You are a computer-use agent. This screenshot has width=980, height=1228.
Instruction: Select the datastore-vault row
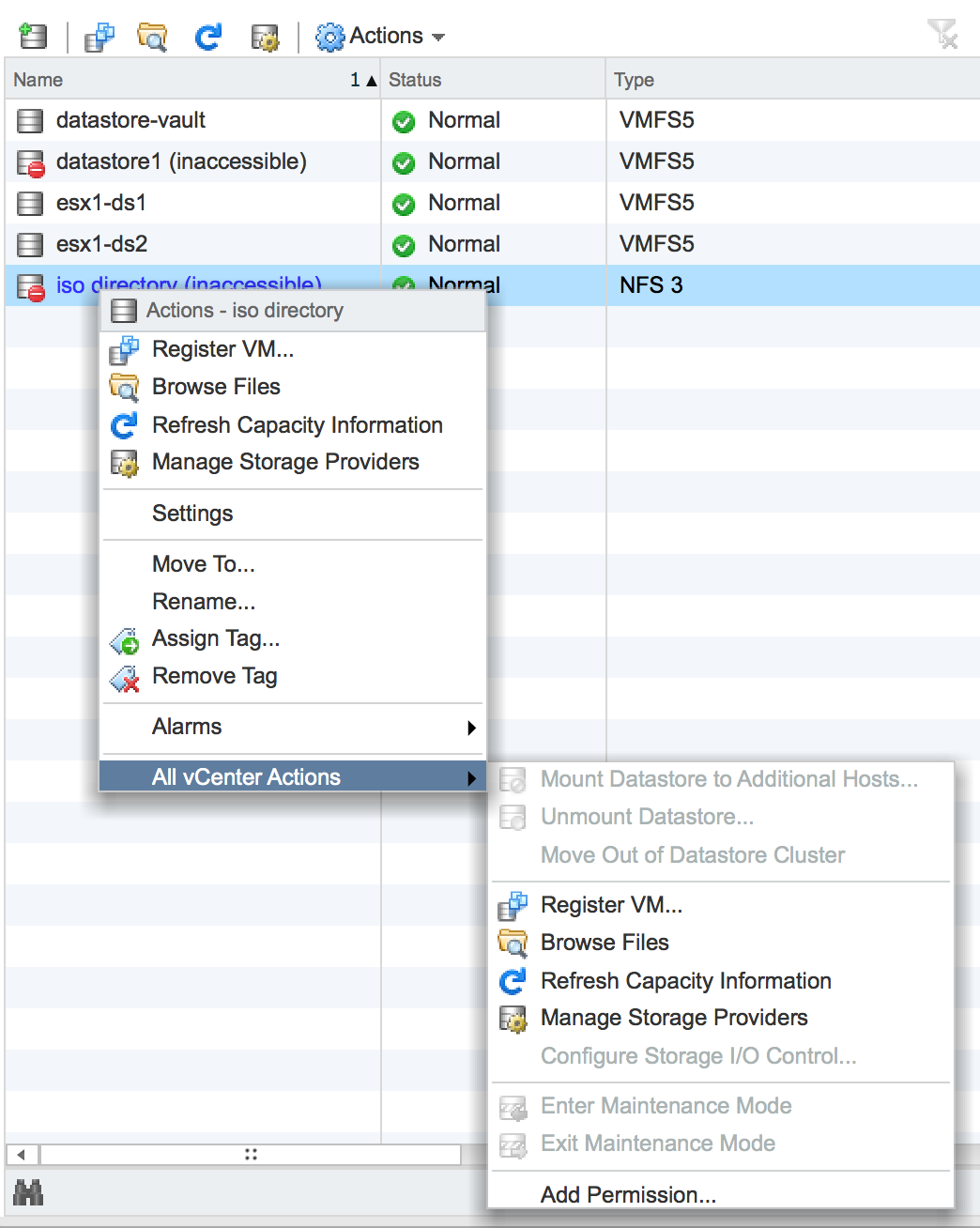(x=492, y=120)
